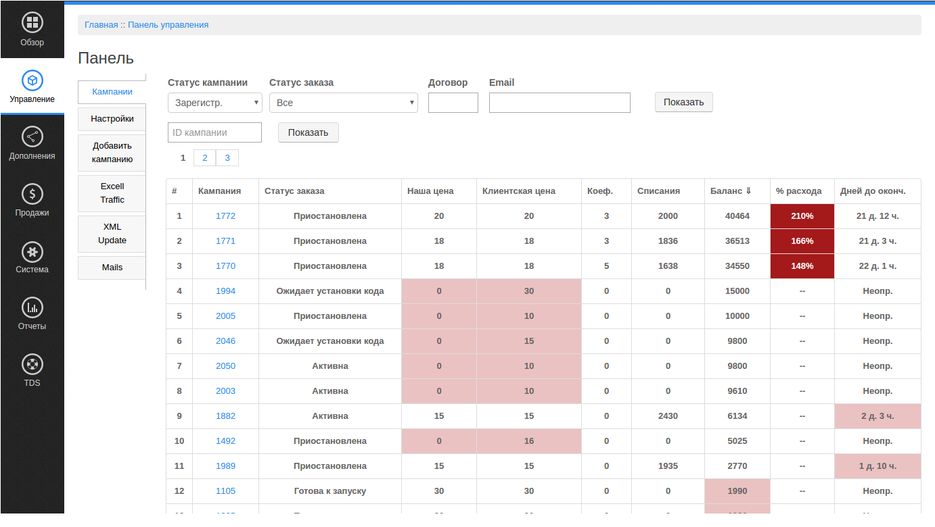The height and width of the screenshot is (527, 935).
Task: Click balance value 36513
Action: (737, 241)
